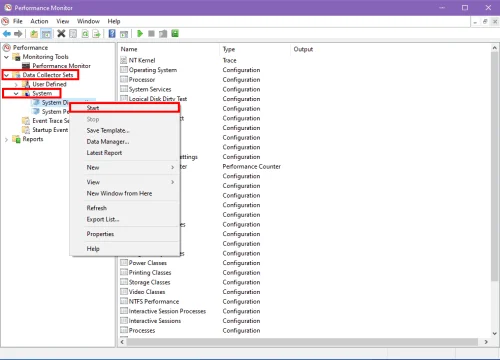Choose Save Template... from the context menu
This screenshot has width=500, height=360.
tap(125, 130)
